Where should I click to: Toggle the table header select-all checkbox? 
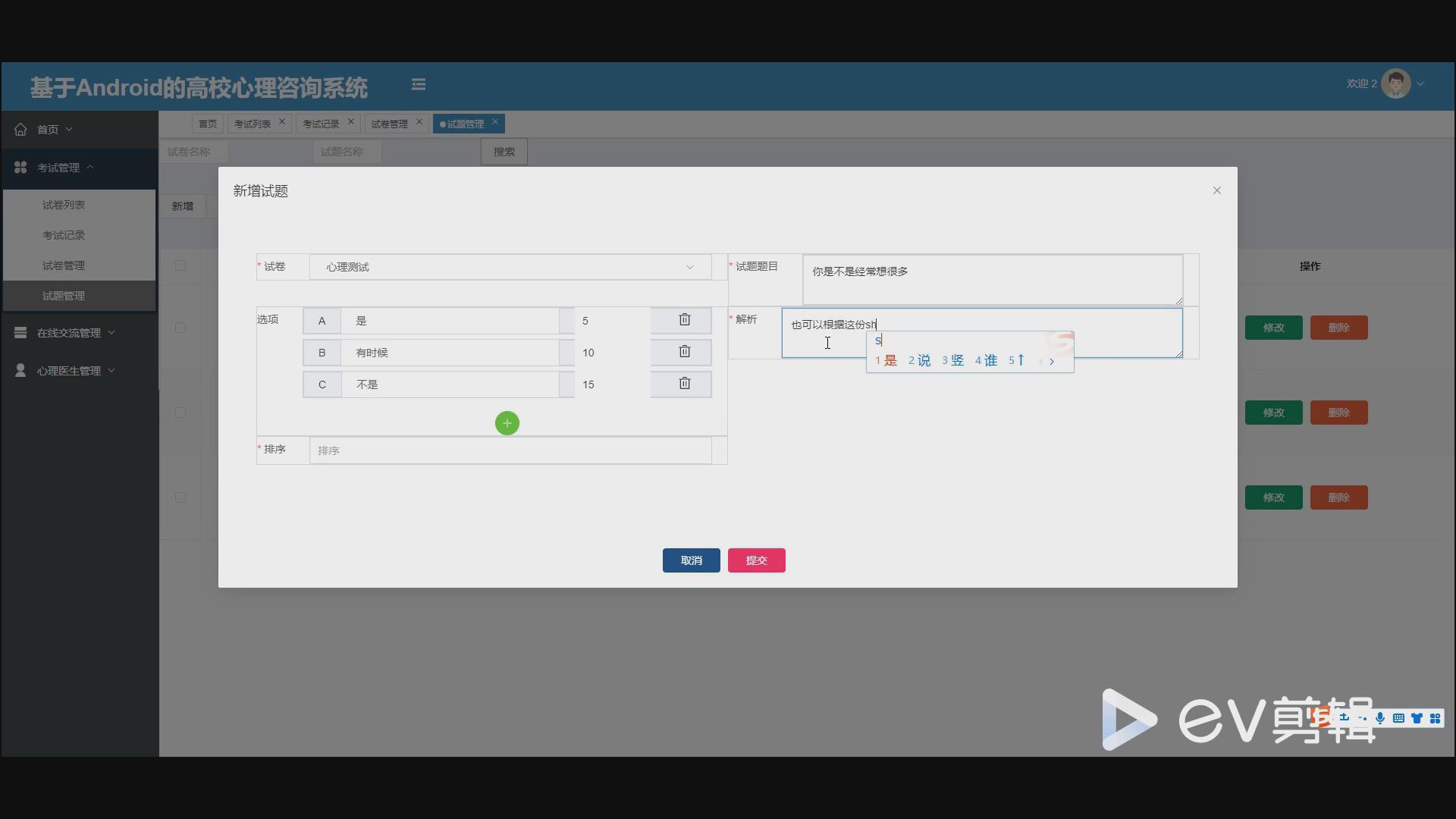180,265
